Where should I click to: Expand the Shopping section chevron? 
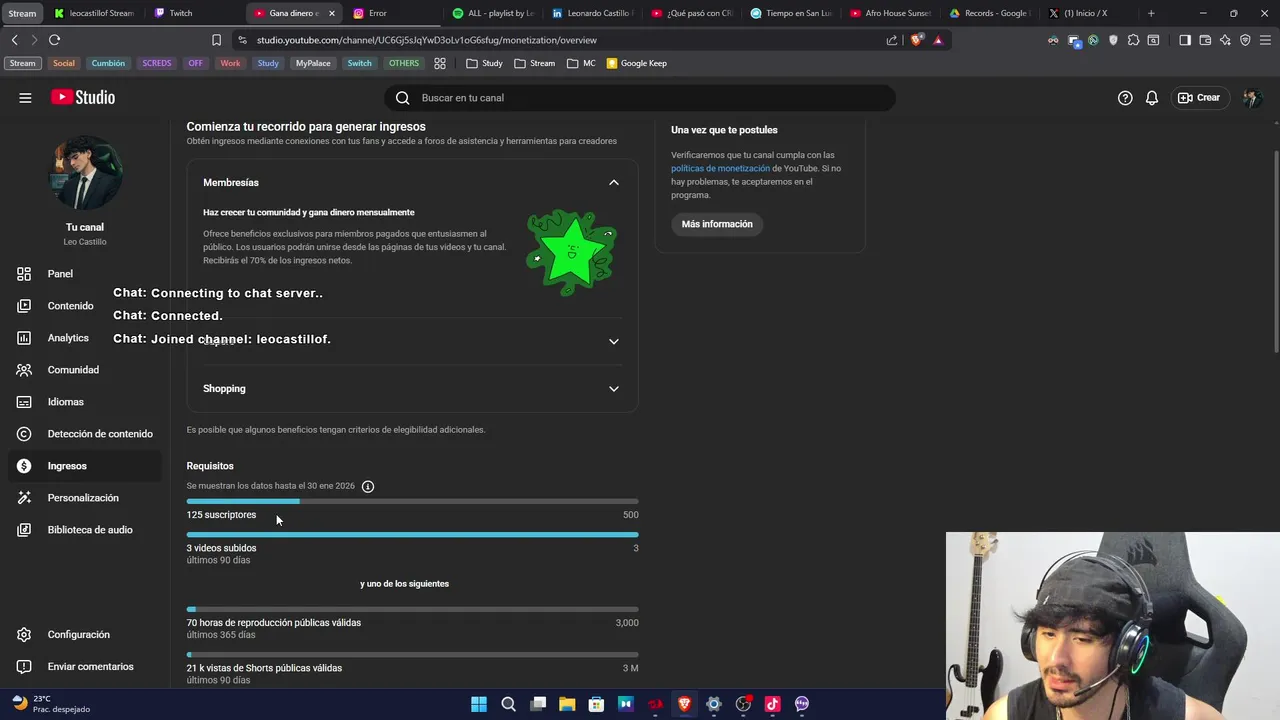point(614,389)
